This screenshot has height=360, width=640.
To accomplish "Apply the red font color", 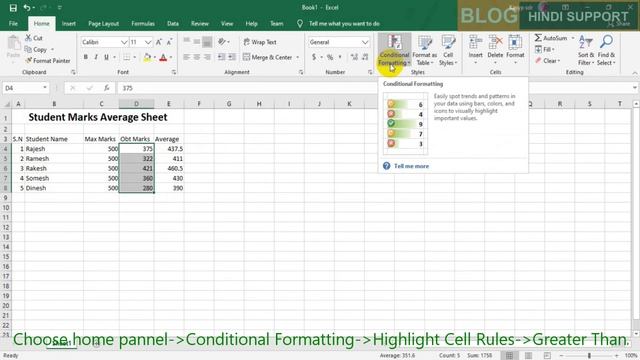I will (163, 57).
